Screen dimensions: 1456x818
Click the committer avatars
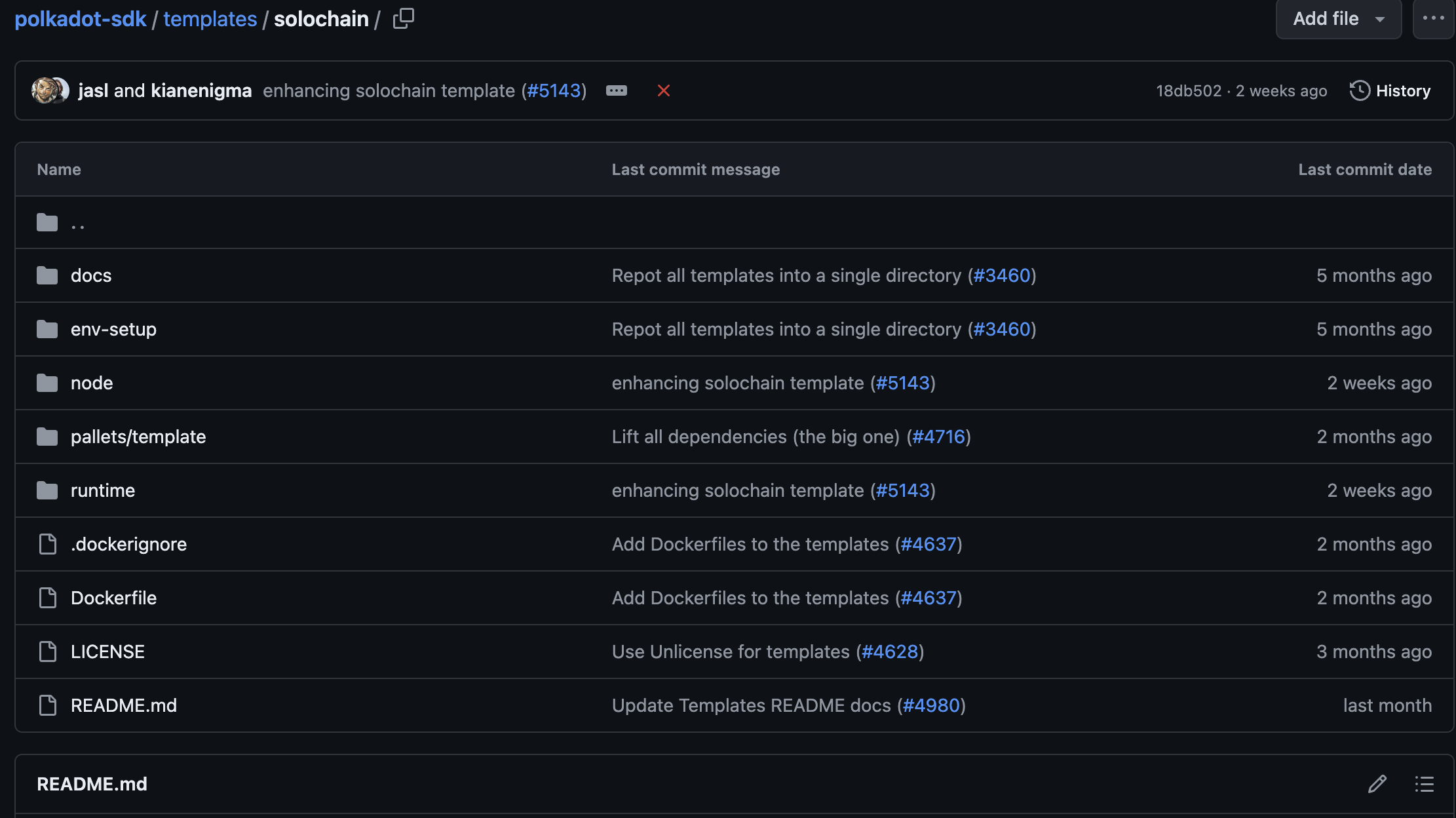(50, 90)
